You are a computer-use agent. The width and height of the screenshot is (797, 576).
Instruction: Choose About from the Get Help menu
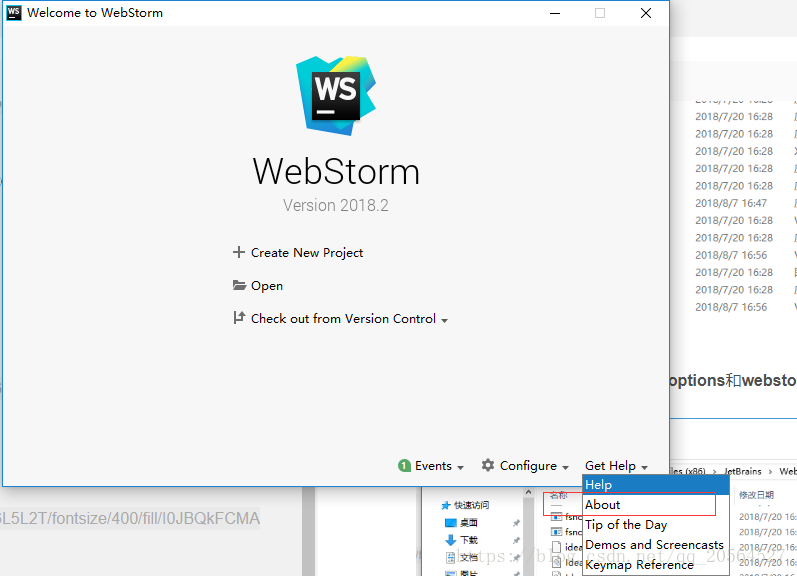click(656, 505)
